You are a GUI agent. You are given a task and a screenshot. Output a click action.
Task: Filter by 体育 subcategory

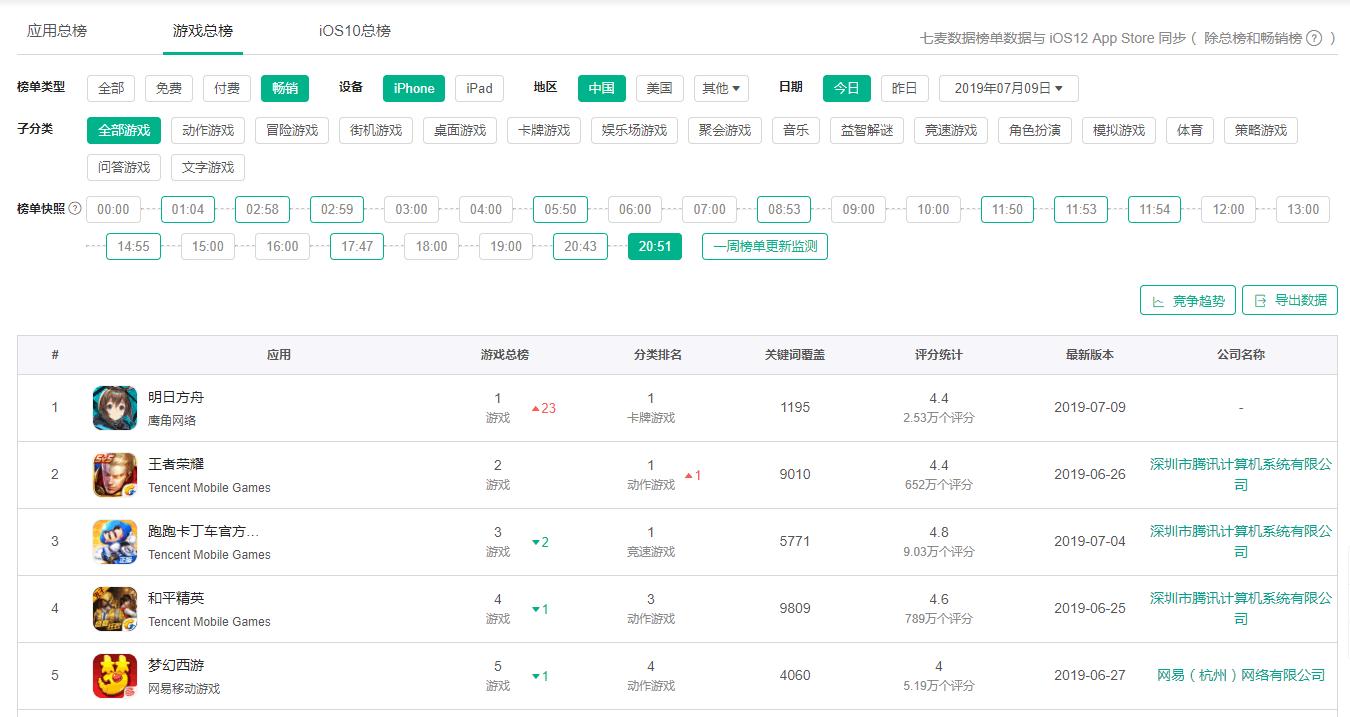[1190, 130]
